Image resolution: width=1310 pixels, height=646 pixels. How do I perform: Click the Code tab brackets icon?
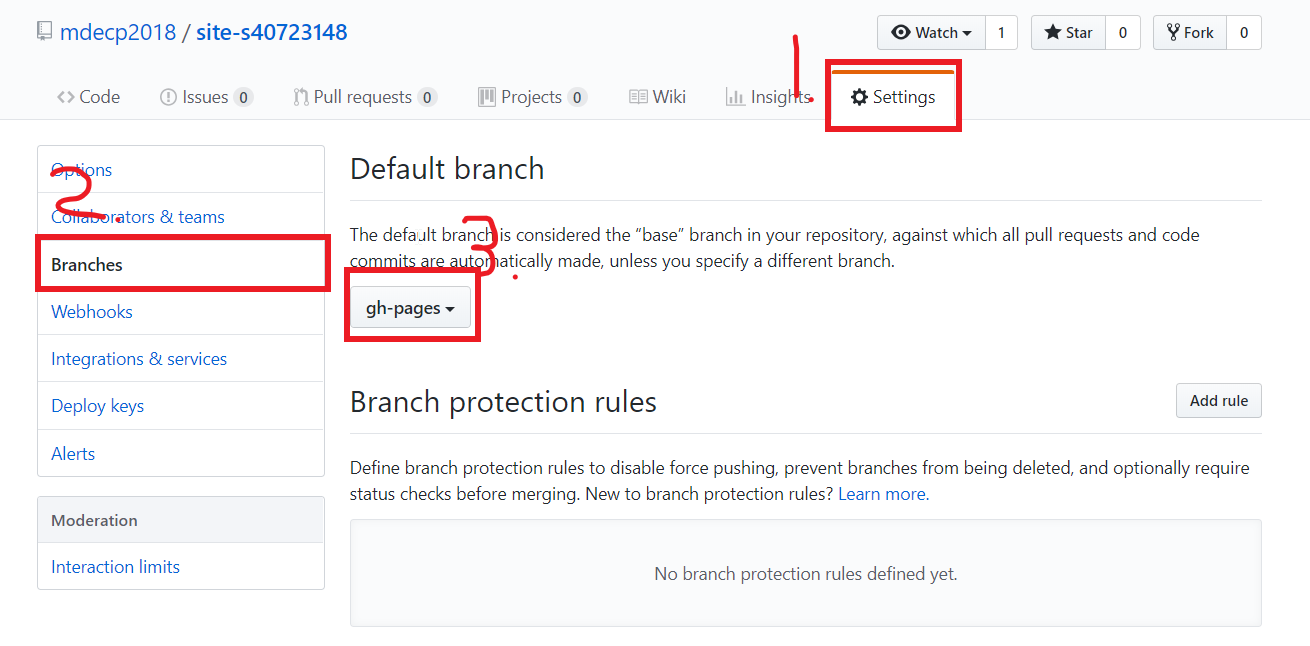[x=66, y=97]
